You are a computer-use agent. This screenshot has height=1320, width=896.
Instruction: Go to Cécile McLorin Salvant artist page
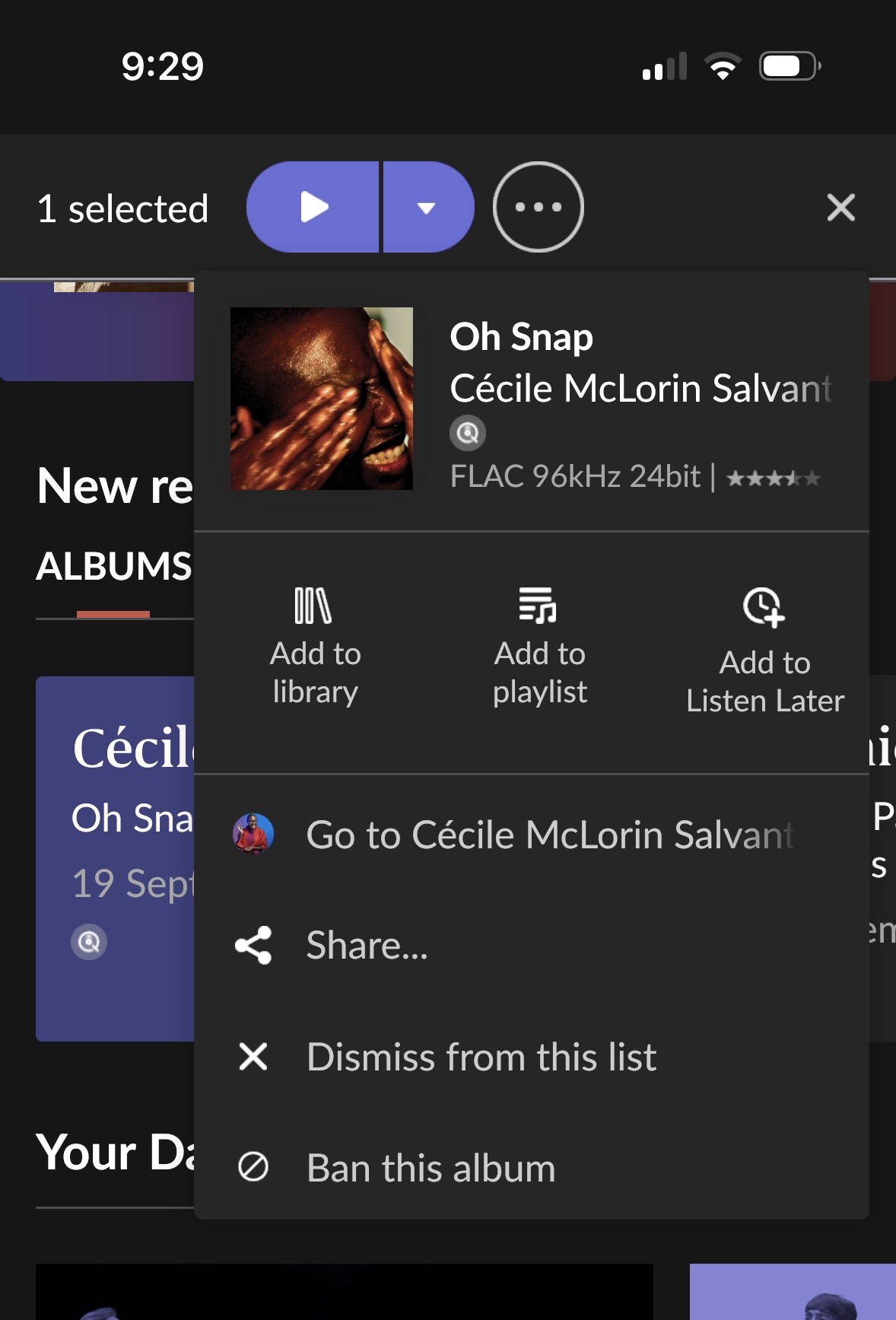(x=549, y=835)
